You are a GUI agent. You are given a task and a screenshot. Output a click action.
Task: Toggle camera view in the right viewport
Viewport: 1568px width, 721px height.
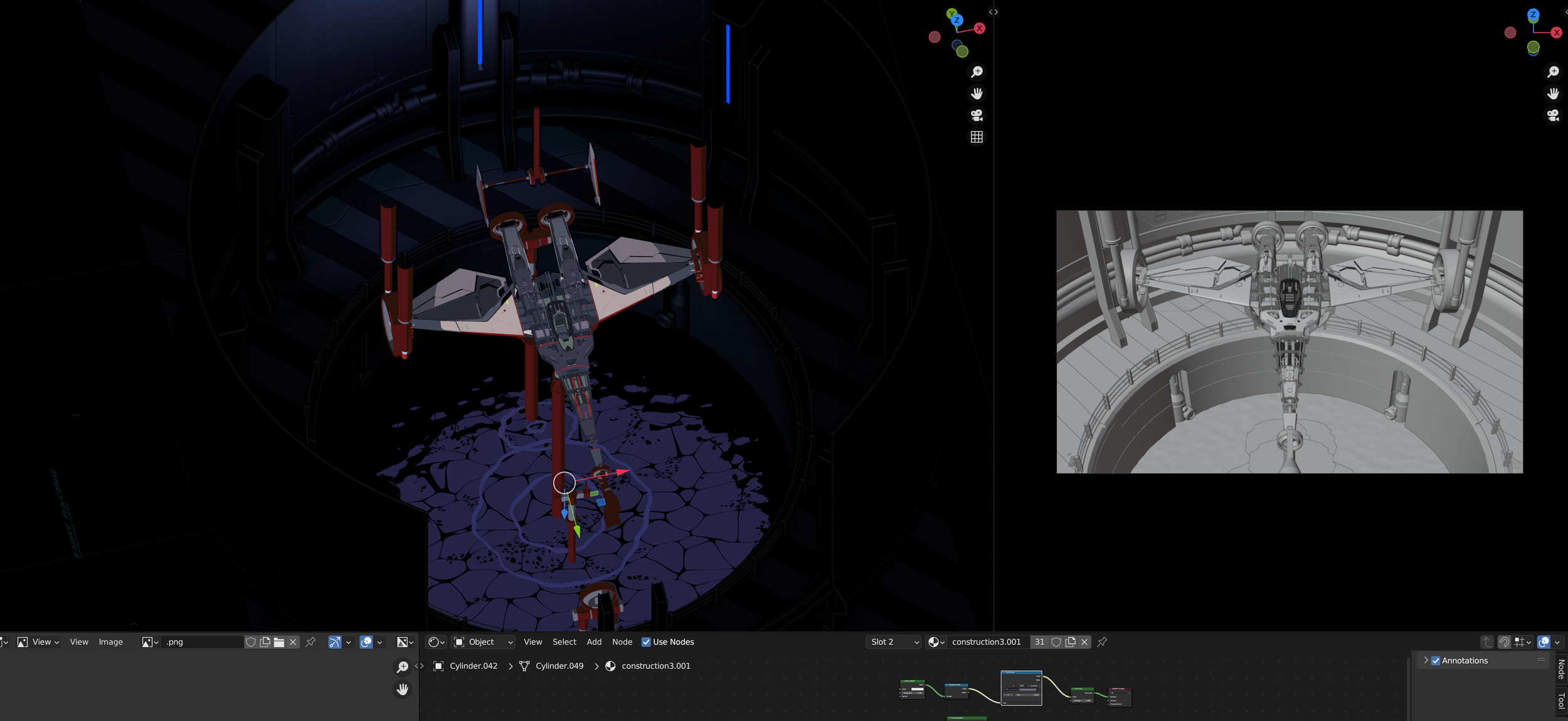[x=1553, y=115]
